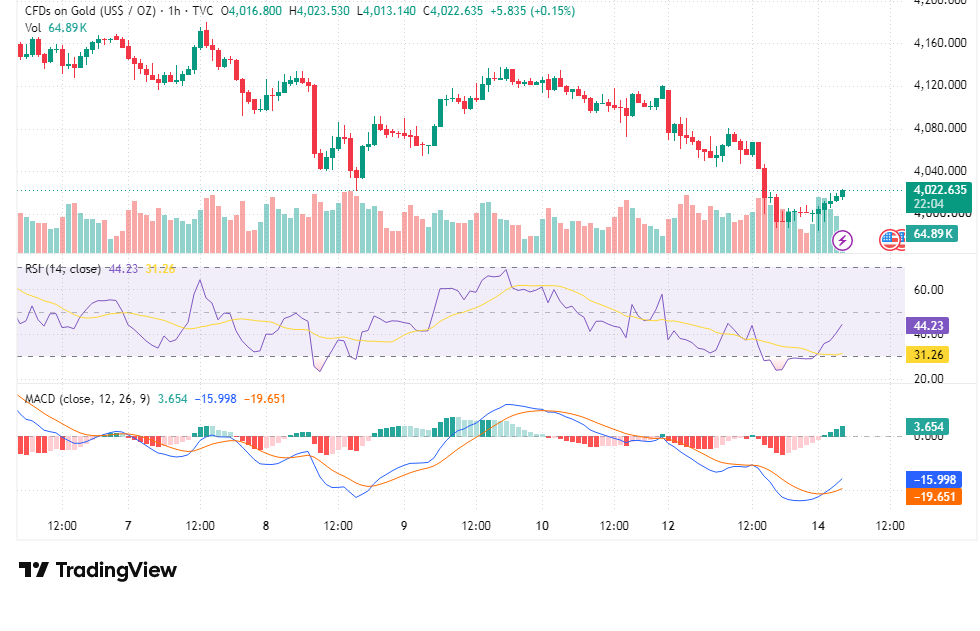This screenshot has width=980, height=631.
Task: Click the Vol indicator legend label
Action: click(33, 27)
